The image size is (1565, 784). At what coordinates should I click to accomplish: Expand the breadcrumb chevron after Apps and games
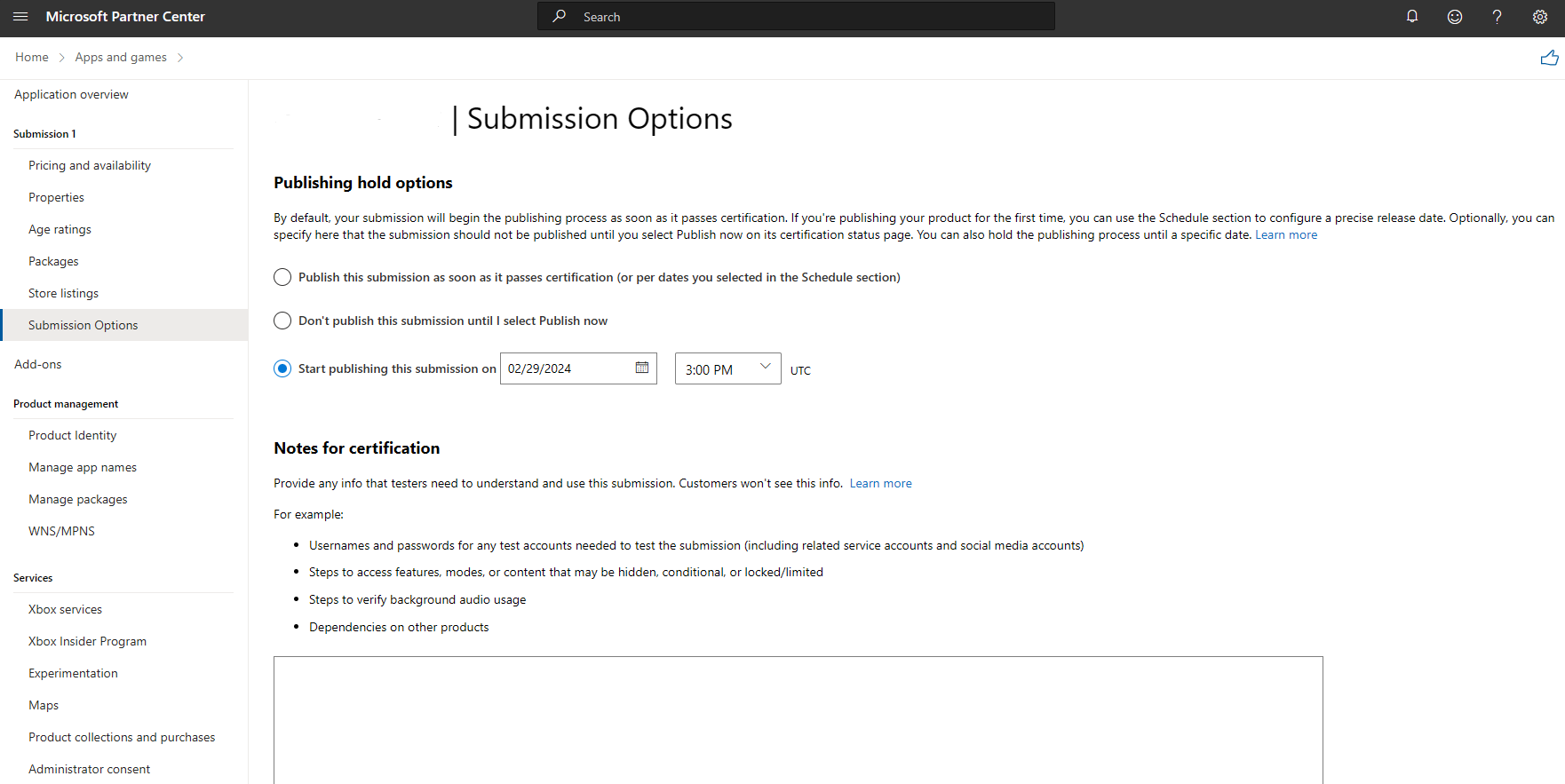pyautogui.click(x=180, y=58)
